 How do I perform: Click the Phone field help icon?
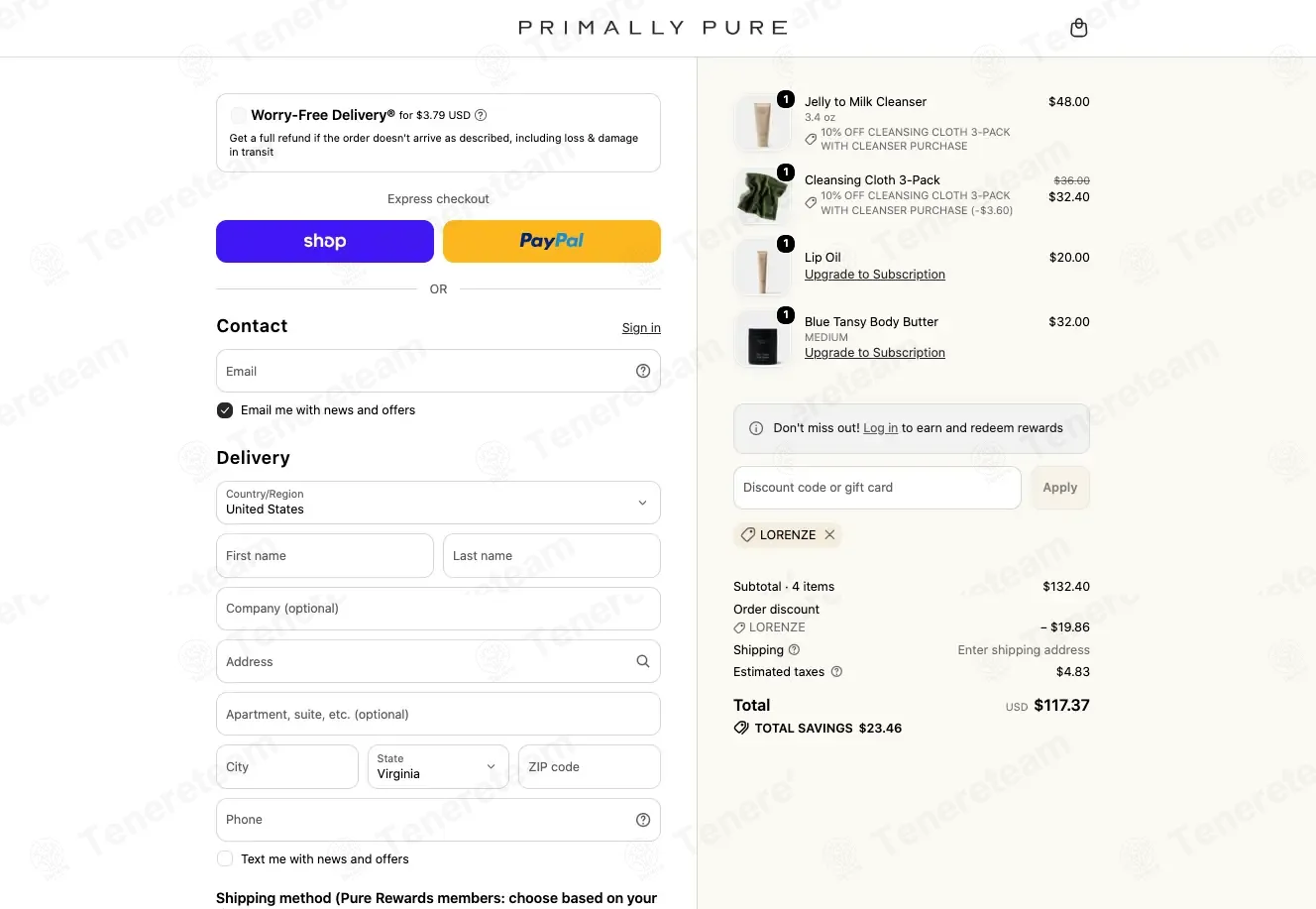(643, 820)
